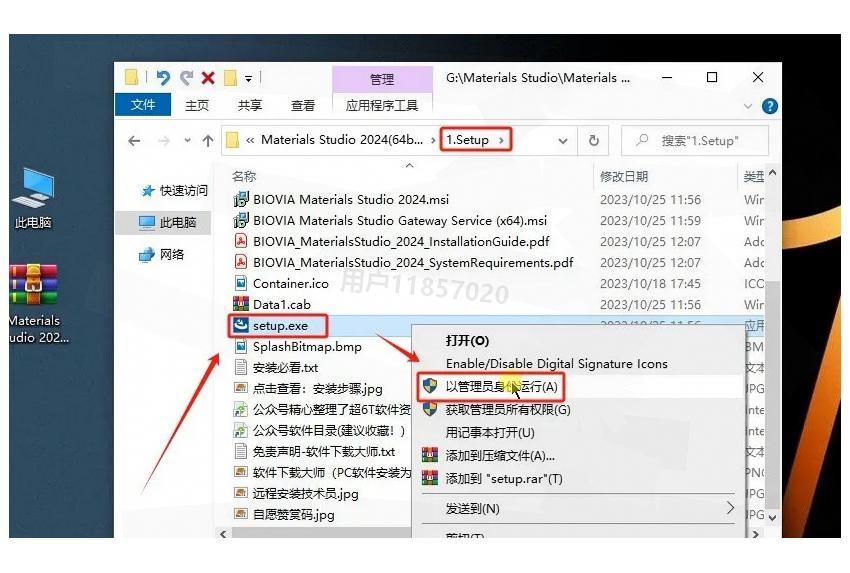850x573 pixels.
Task: Select 免责声明-软件下载大师.txt file
Action: coord(324,452)
